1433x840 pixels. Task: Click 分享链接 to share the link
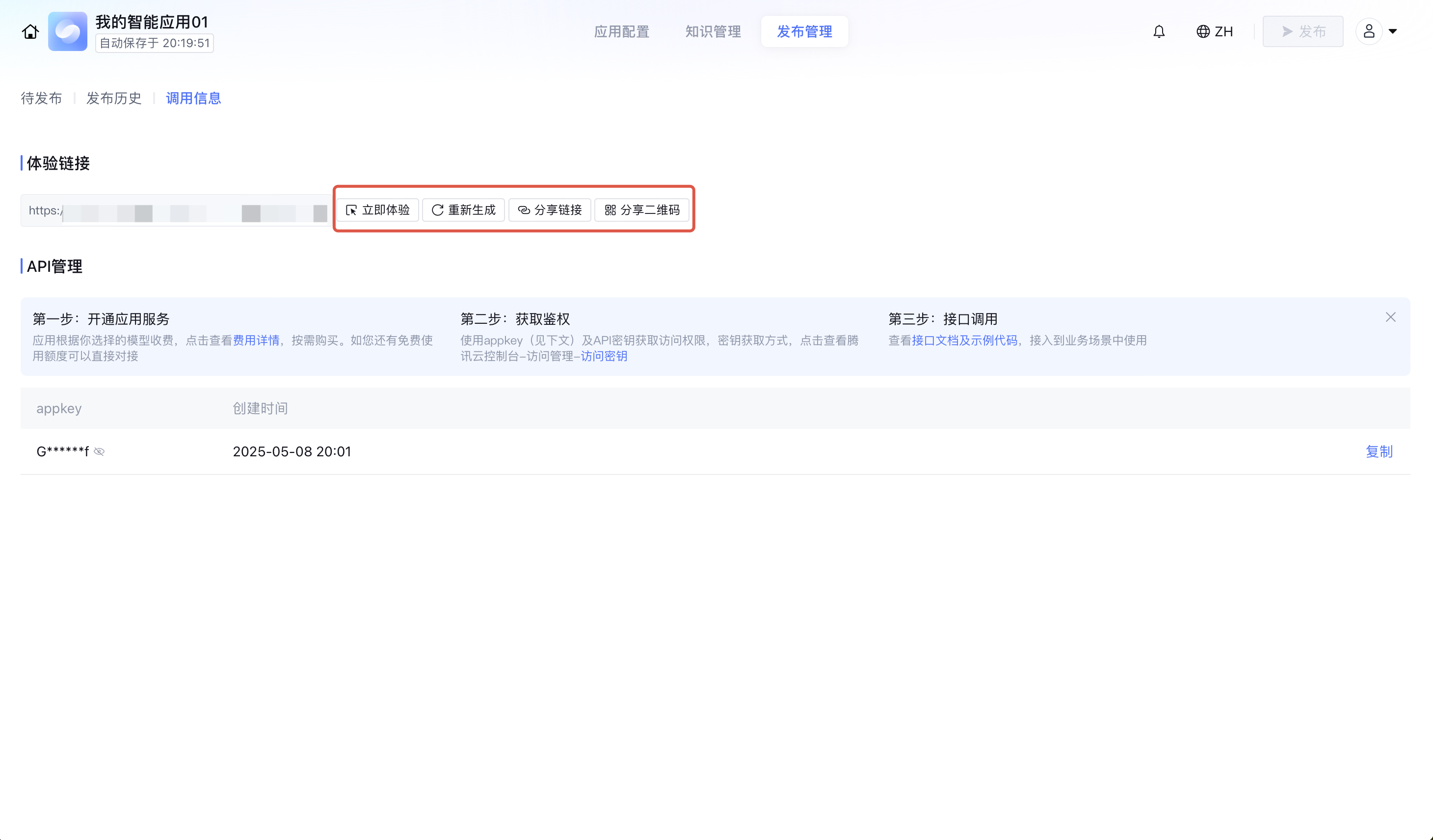pos(549,210)
